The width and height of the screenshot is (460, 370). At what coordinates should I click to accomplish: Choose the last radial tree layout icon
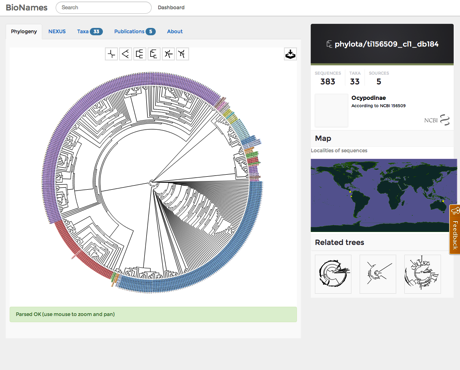182,54
